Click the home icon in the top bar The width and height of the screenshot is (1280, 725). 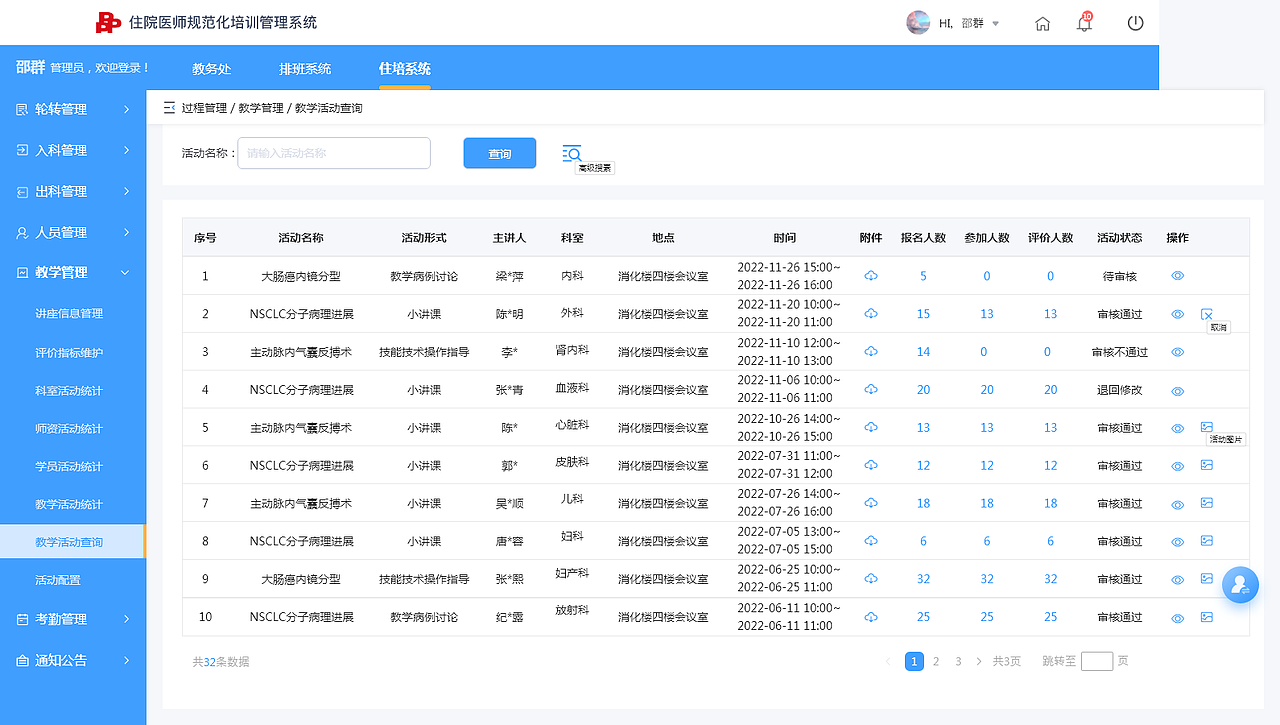(x=1042, y=22)
